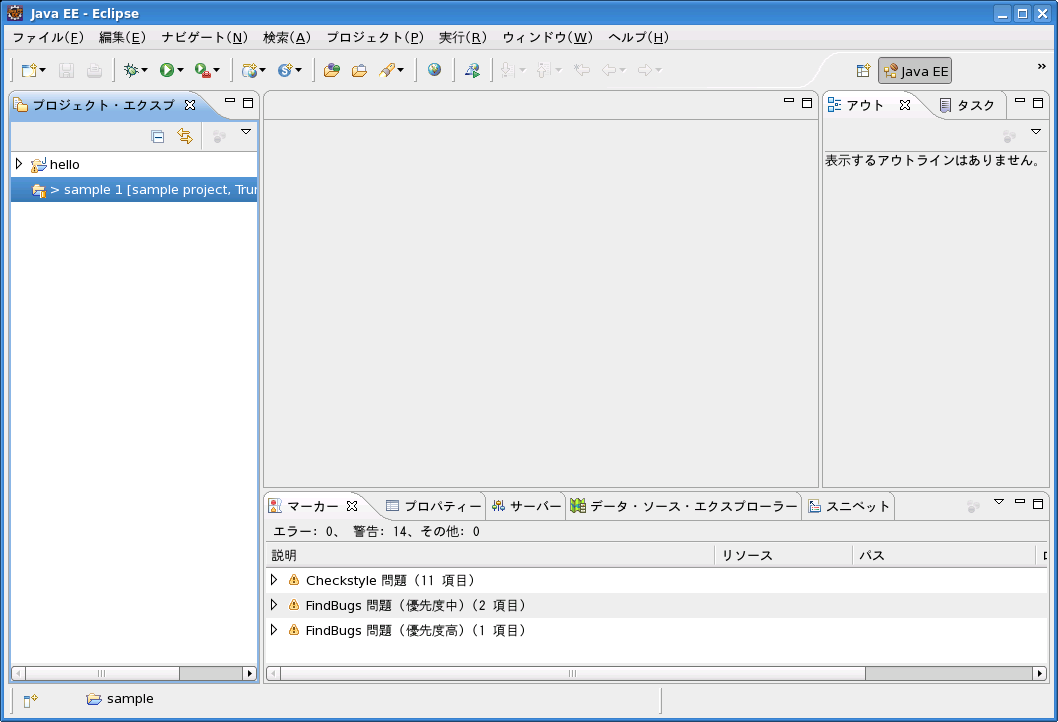This screenshot has height=722, width=1058.
Task: Open the New wizard dropdown arrow
Action: click(43, 70)
